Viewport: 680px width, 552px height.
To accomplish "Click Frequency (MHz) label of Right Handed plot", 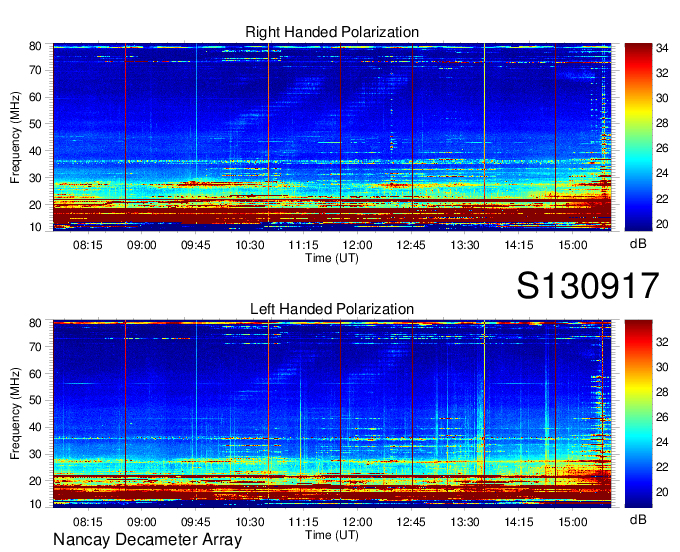I will pyautogui.click(x=15, y=137).
